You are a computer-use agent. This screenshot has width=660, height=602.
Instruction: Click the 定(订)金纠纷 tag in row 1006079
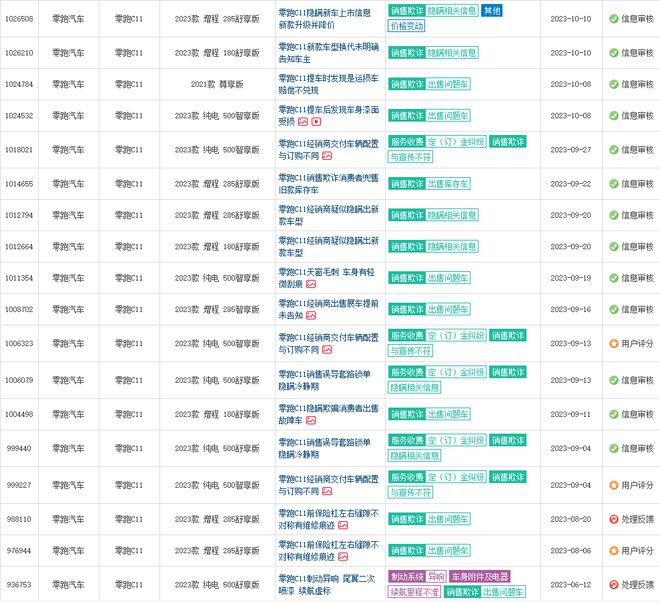456,372
